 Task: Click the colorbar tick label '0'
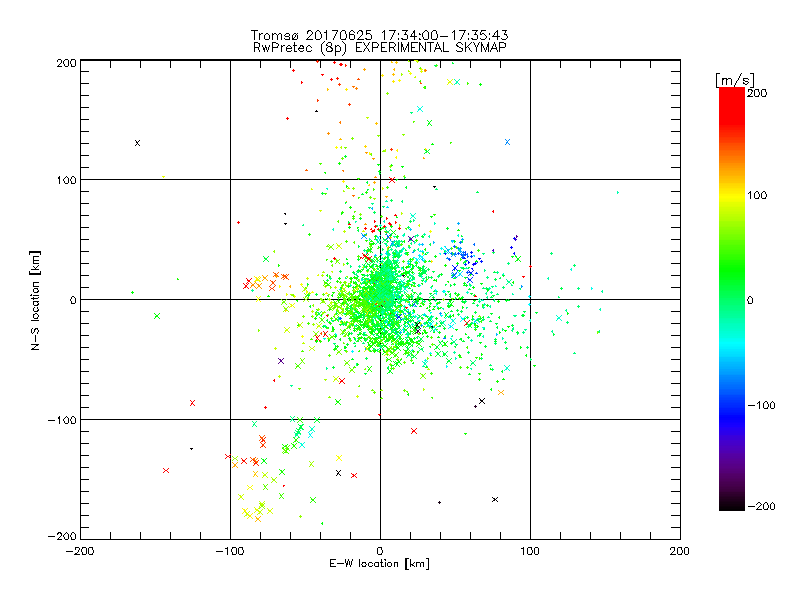750,300
